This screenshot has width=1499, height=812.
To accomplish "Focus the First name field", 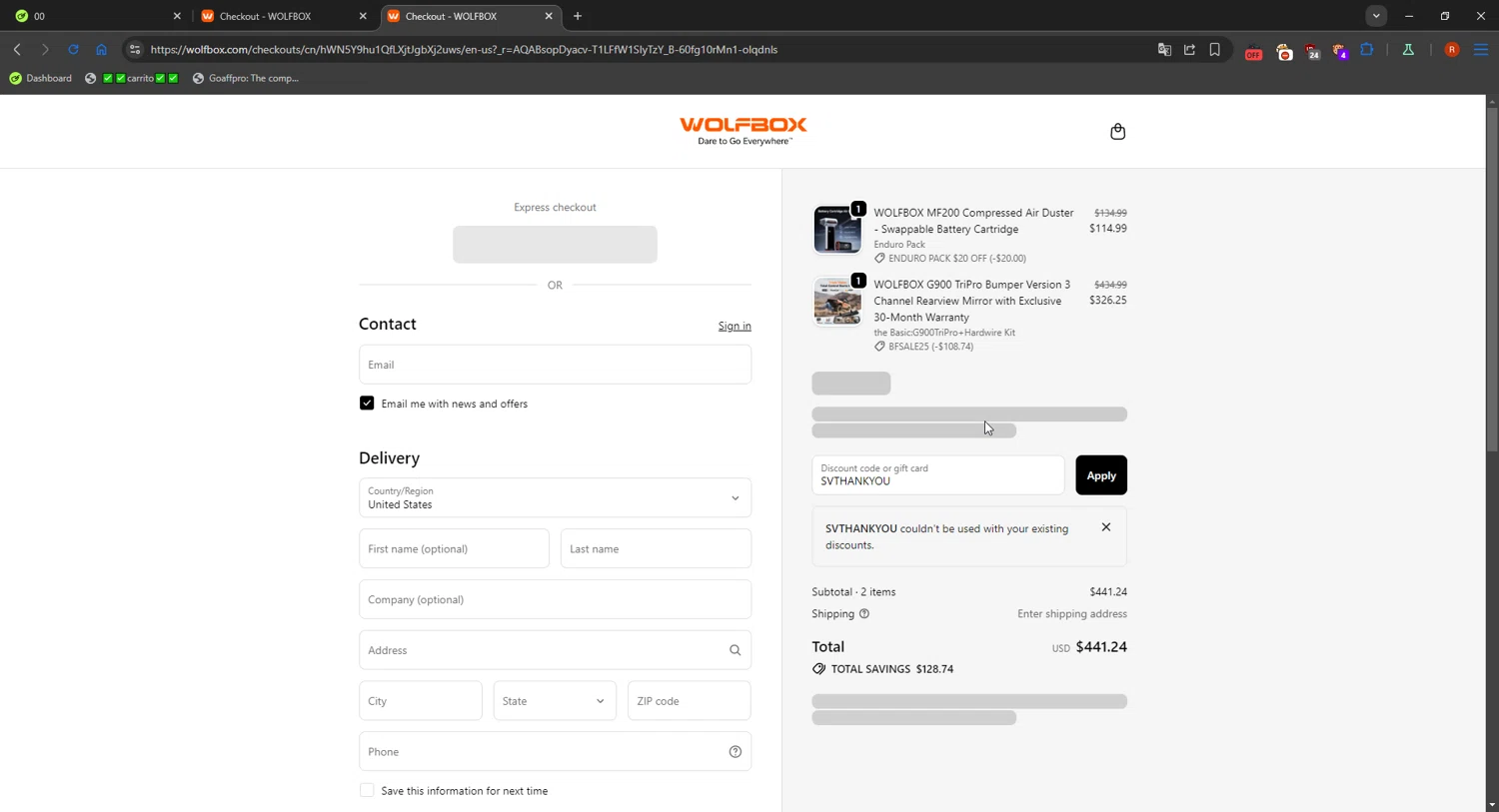I will 454,548.
